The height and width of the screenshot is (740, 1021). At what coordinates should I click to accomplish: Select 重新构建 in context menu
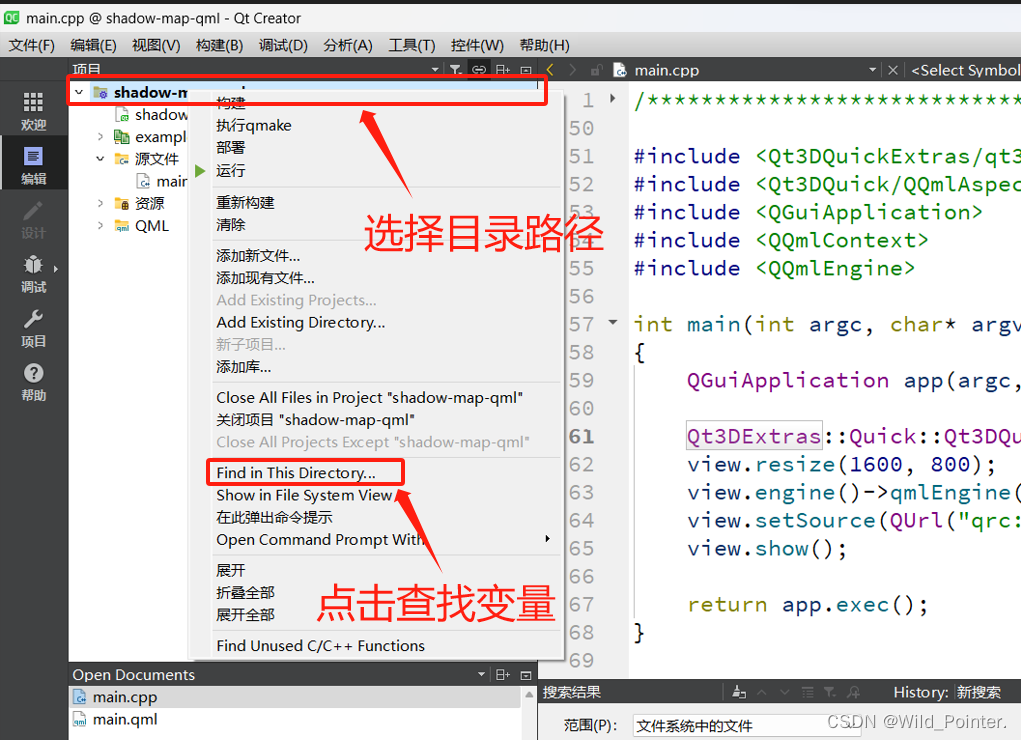coord(245,203)
